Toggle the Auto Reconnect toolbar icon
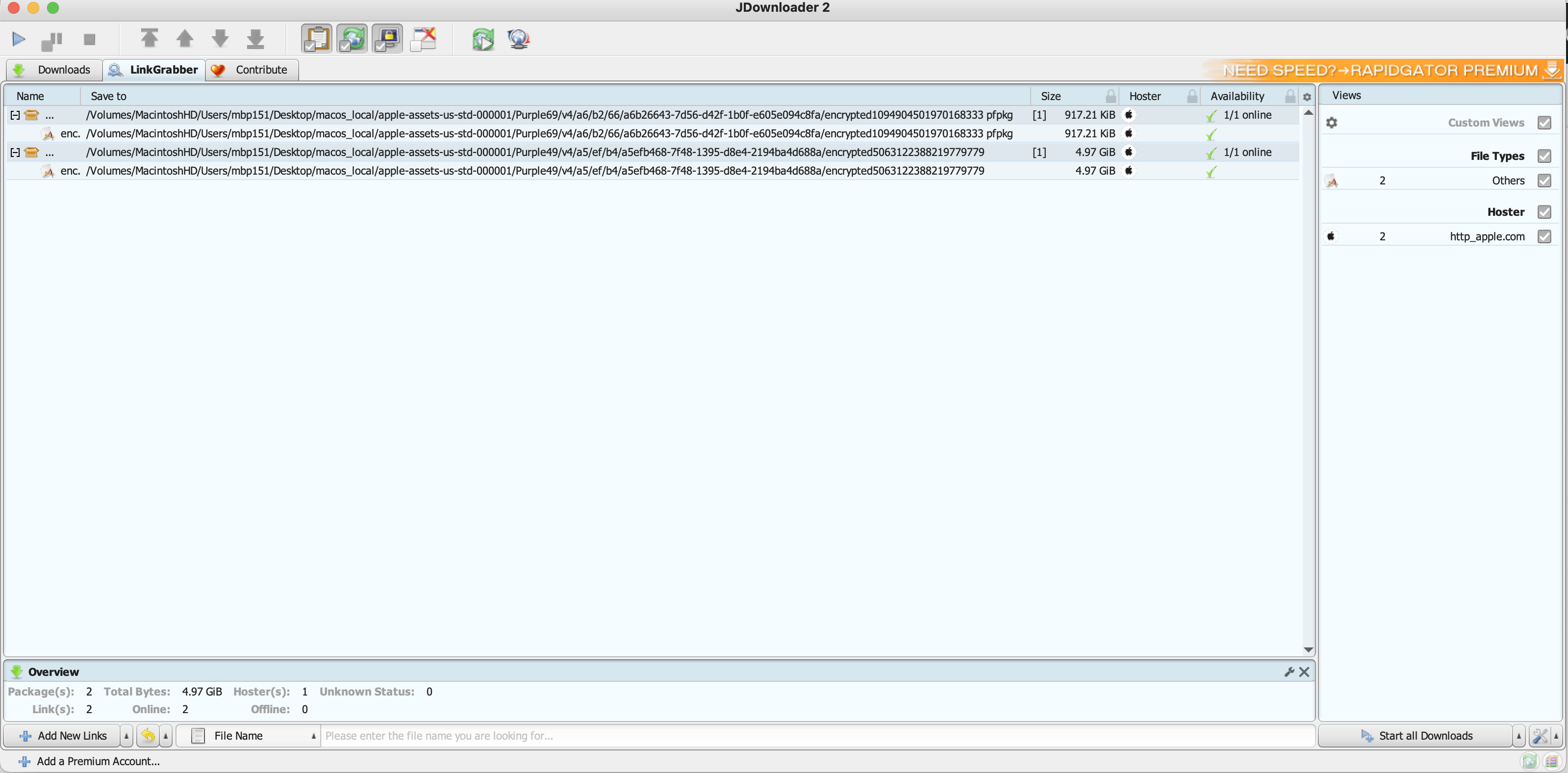The image size is (1568, 773). coord(352,39)
